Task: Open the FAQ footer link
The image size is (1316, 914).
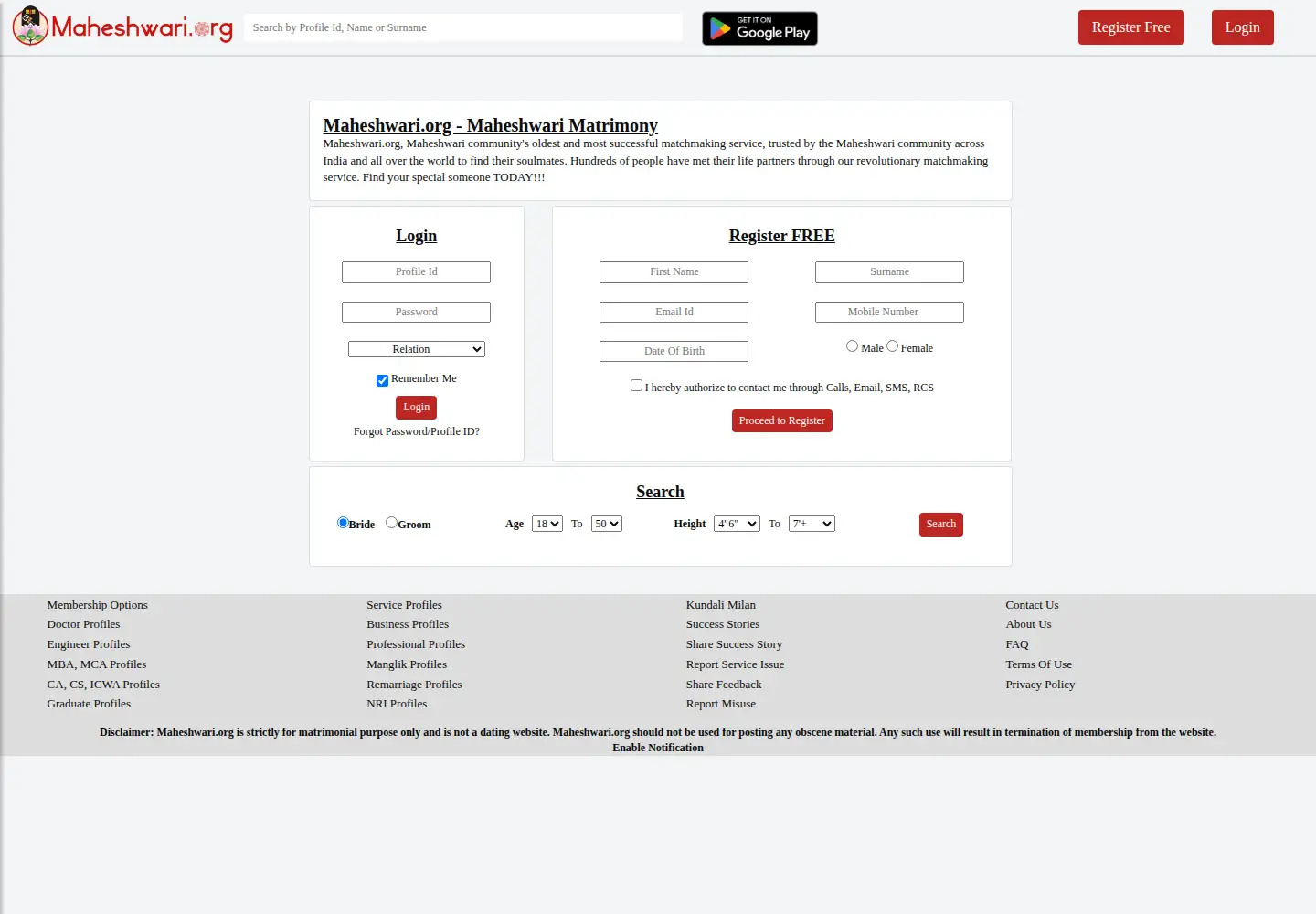Action: pyautogui.click(x=1017, y=644)
